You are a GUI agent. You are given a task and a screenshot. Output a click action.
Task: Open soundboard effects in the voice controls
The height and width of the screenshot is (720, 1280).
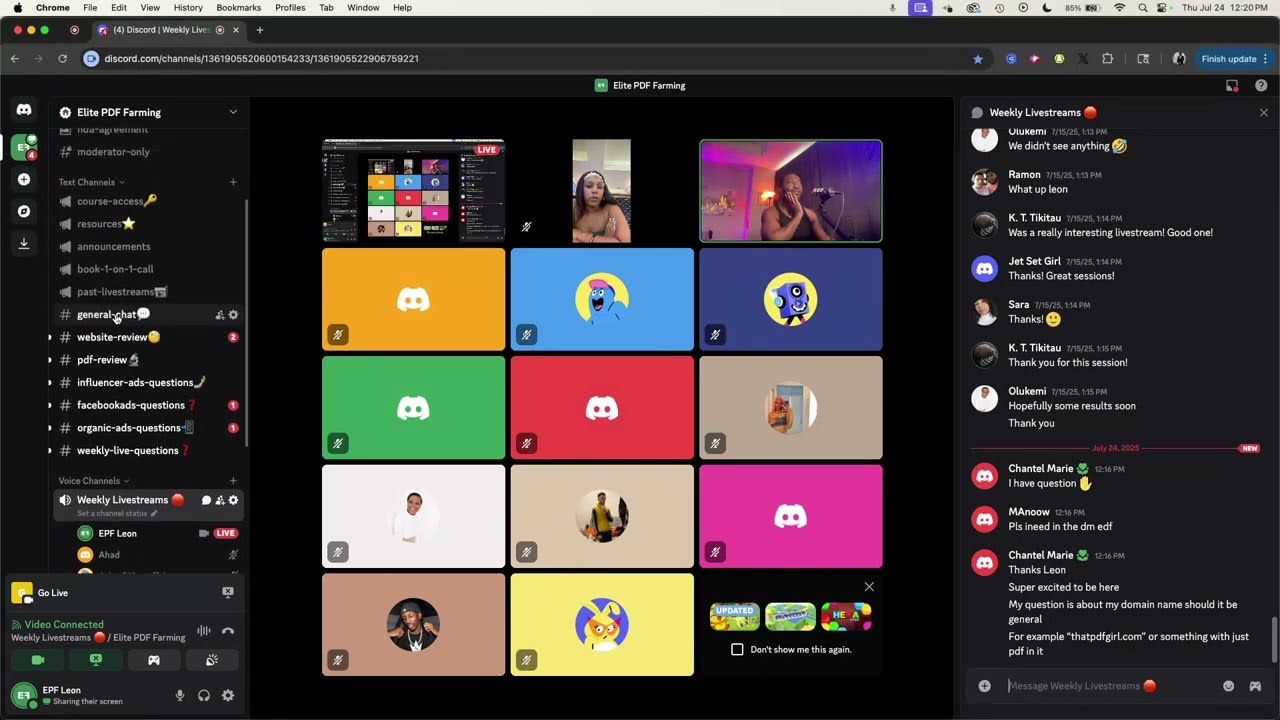point(212,660)
